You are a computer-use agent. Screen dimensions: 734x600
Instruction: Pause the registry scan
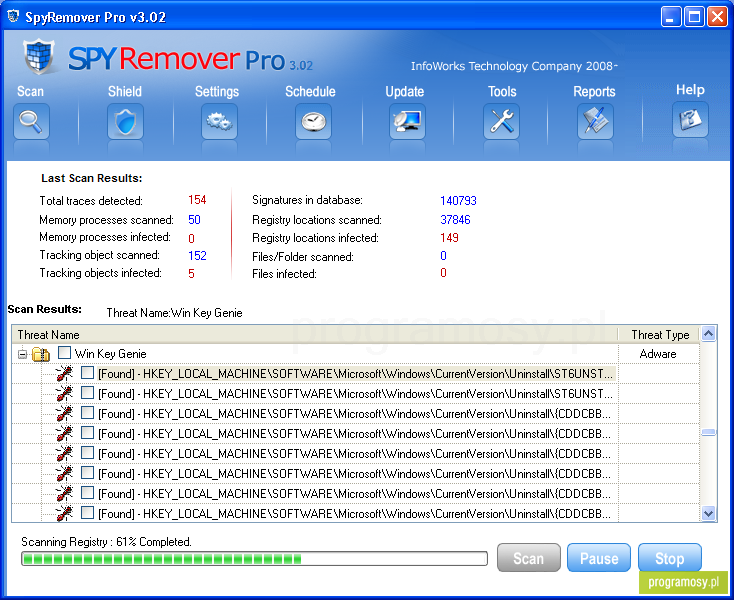(x=599, y=558)
